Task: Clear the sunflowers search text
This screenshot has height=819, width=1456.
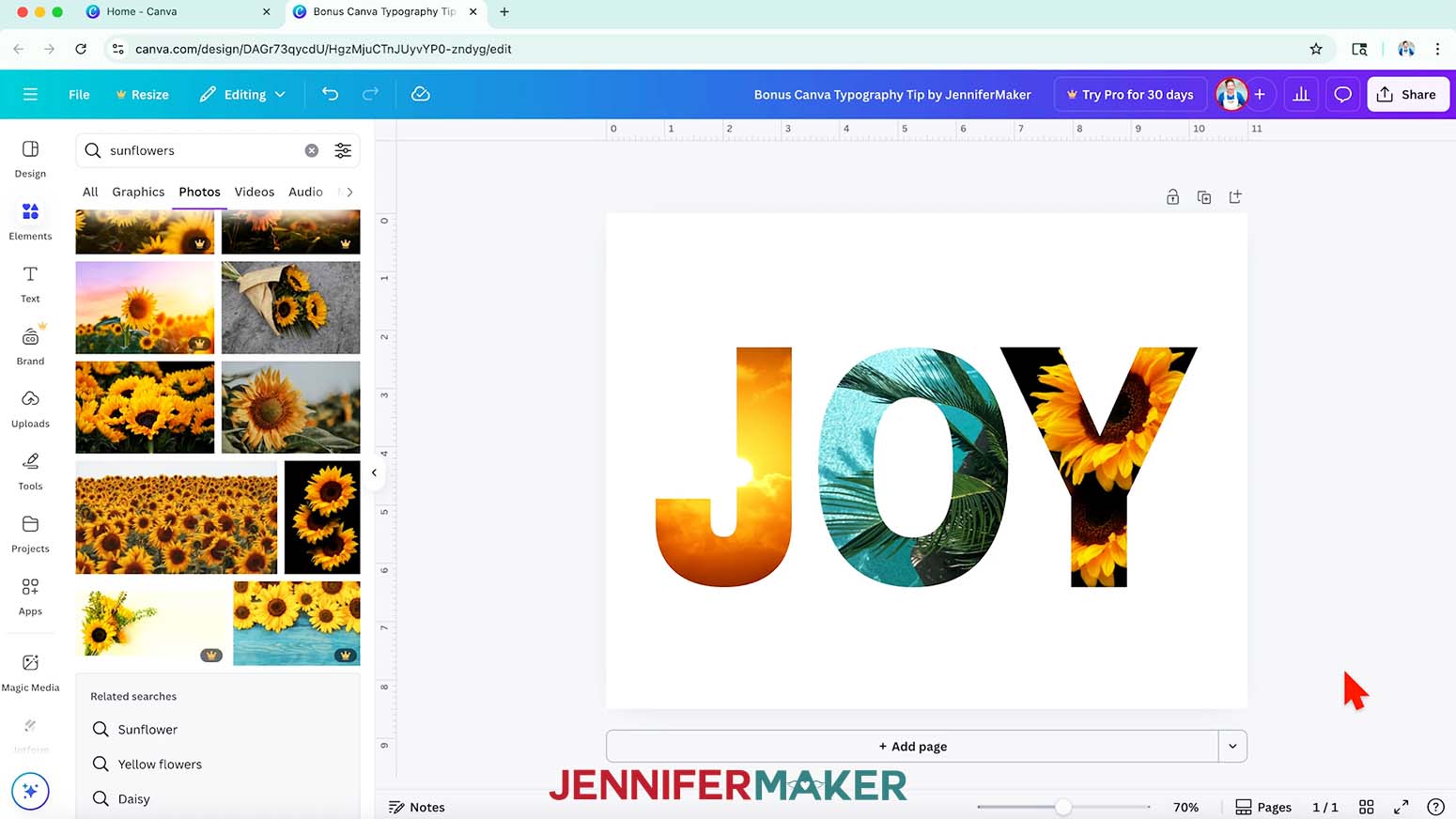Action: pos(312,150)
